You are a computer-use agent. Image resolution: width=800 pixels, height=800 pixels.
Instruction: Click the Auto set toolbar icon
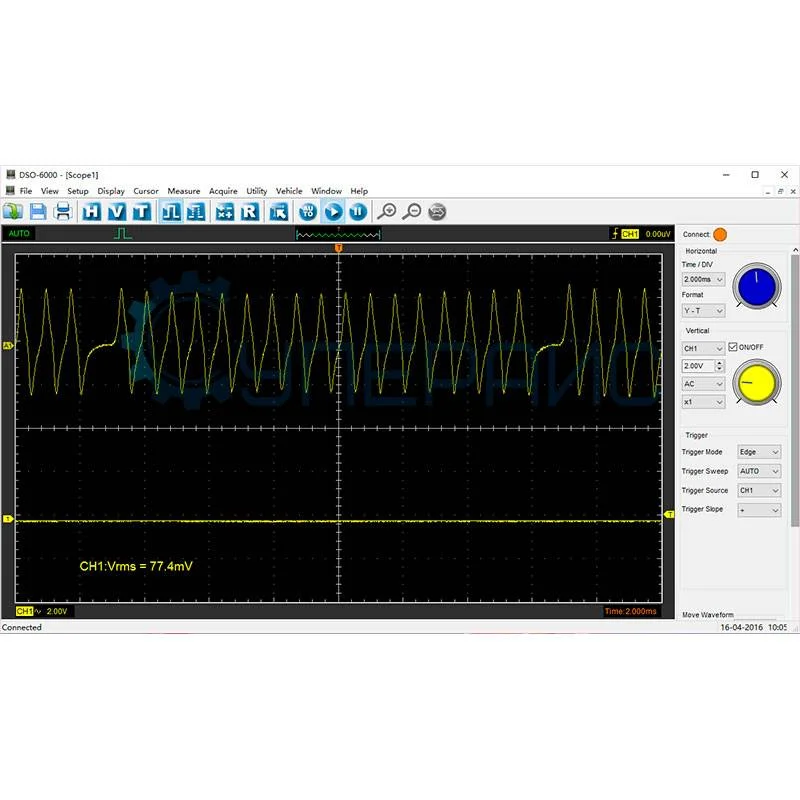point(308,211)
